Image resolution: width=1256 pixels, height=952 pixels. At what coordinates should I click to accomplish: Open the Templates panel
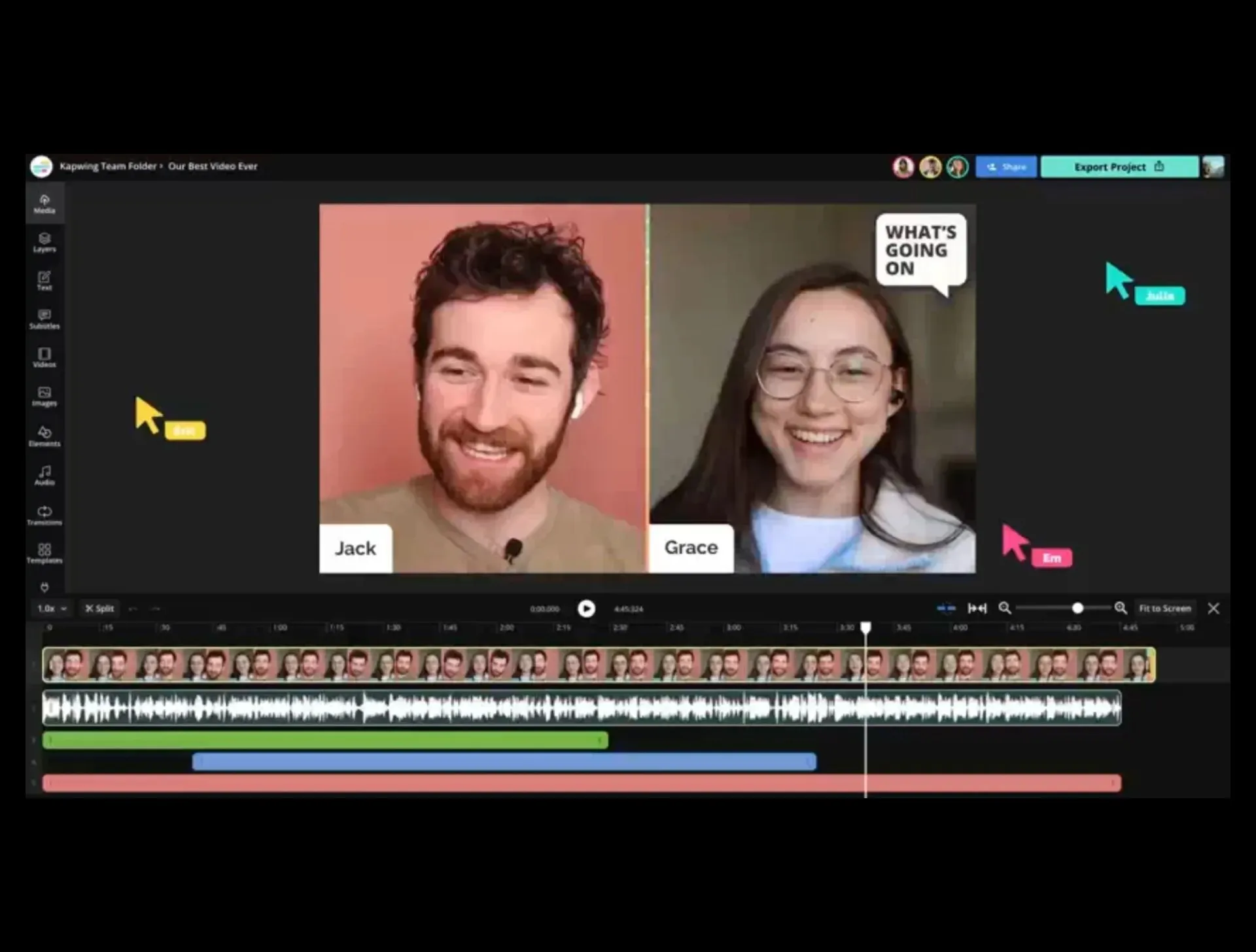click(x=44, y=554)
